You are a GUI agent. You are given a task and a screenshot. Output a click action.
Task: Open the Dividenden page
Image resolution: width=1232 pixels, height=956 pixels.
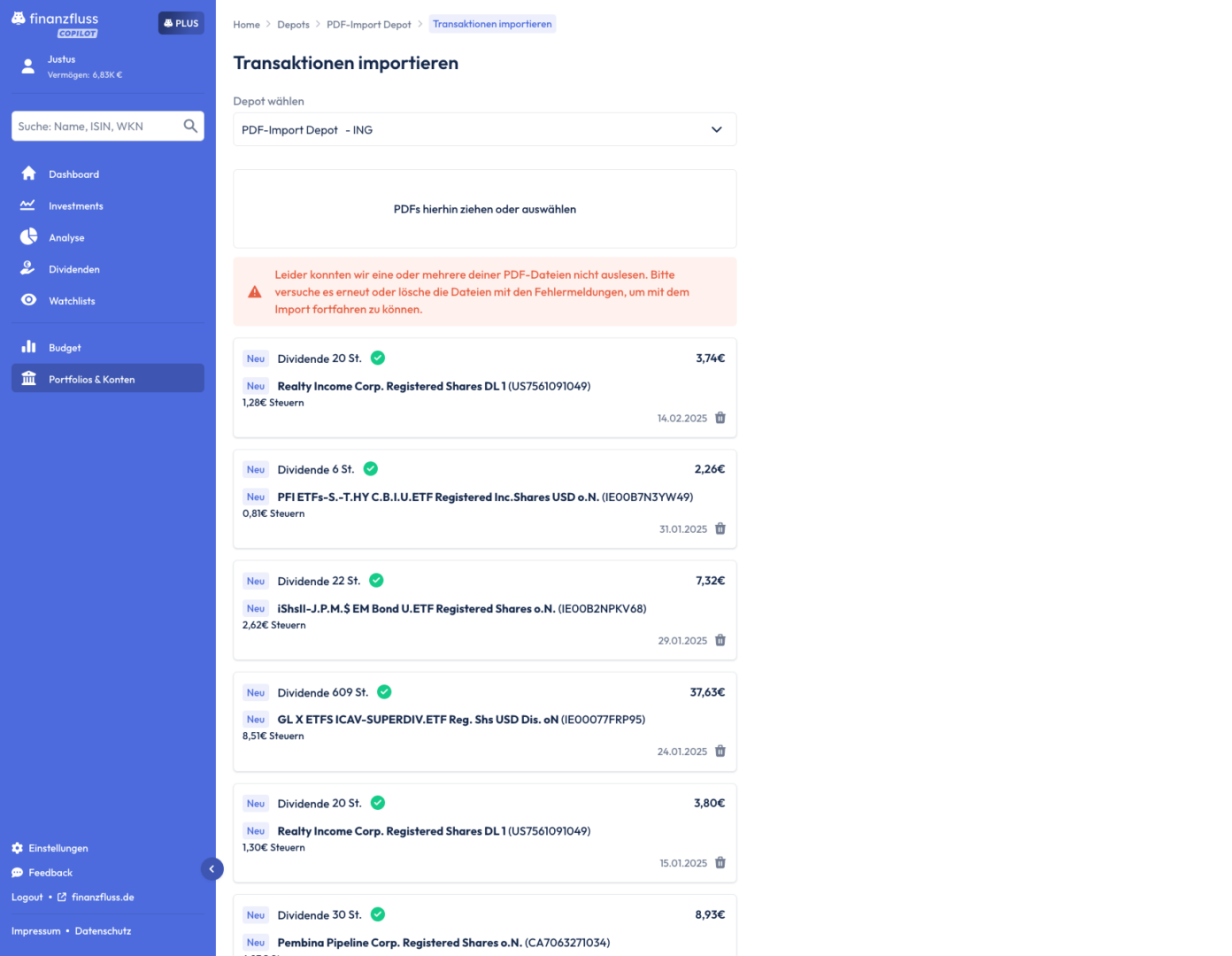(x=108, y=269)
